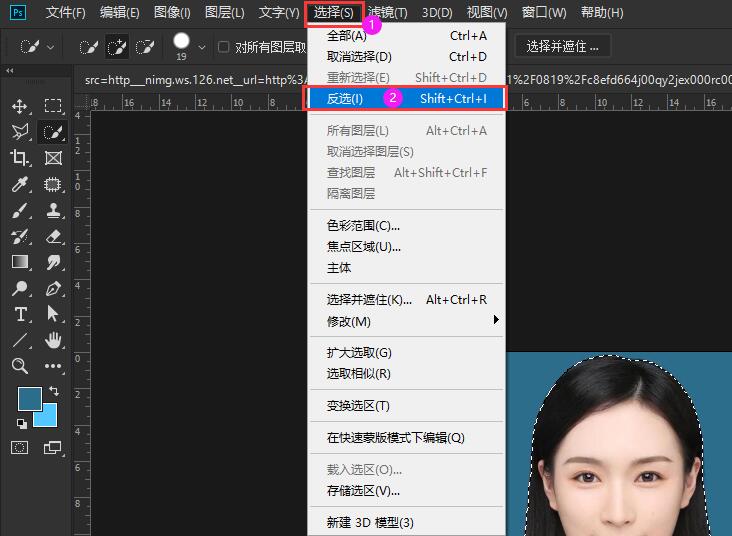Viewport: 732px width, 536px height.
Task: Choose Deselect (取消选择) menu item
Action: [x=407, y=56]
